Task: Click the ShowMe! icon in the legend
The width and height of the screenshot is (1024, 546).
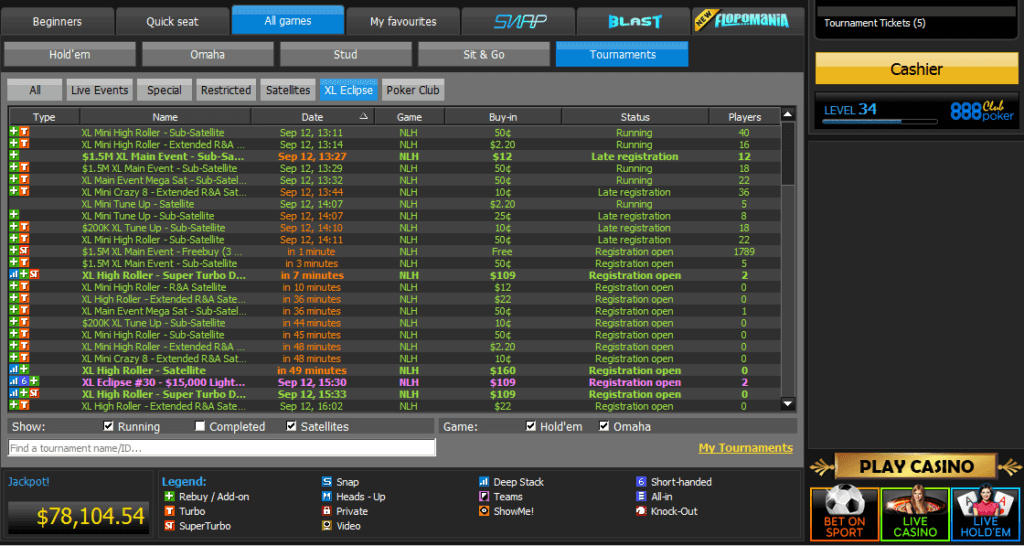Action: tap(484, 511)
